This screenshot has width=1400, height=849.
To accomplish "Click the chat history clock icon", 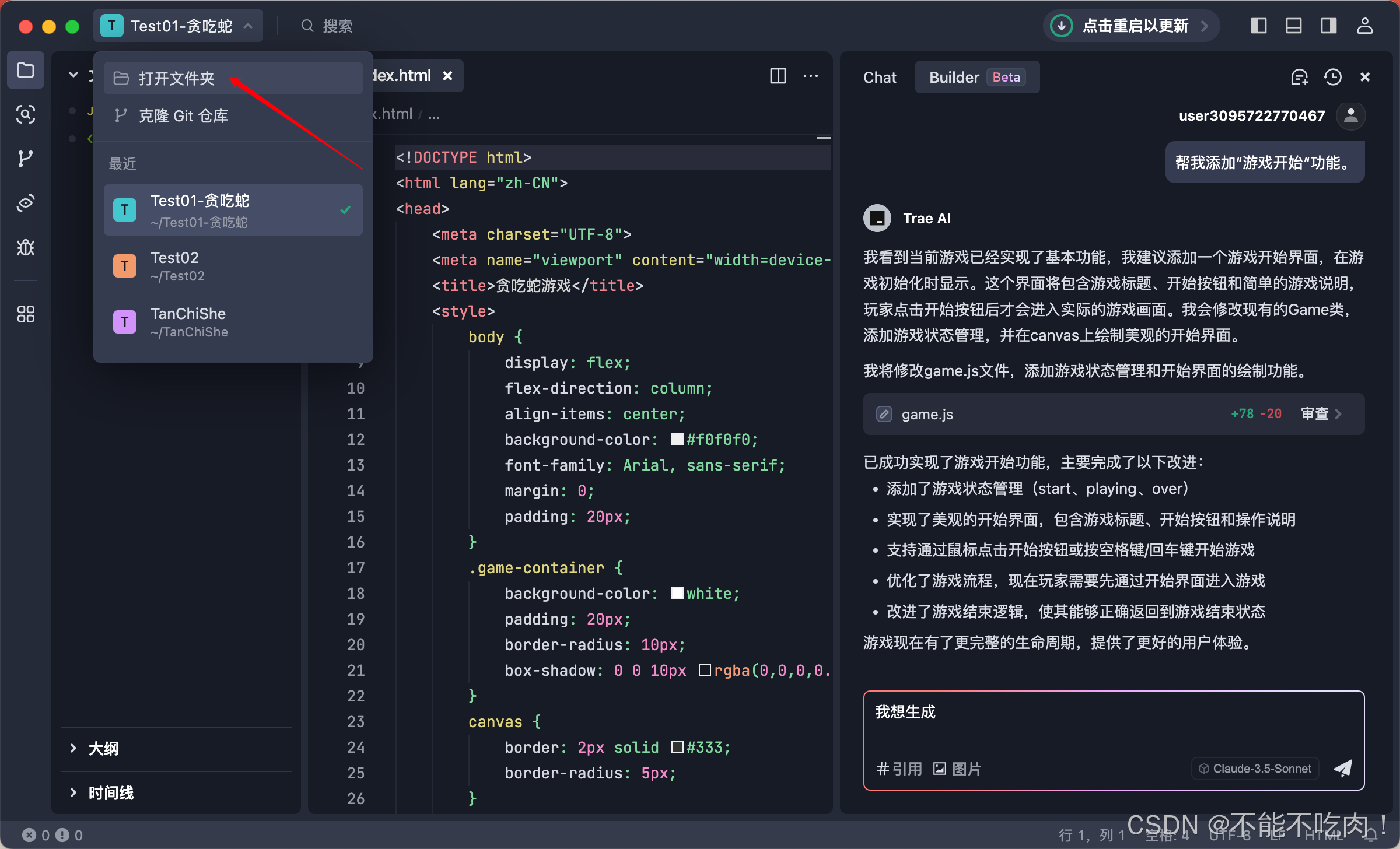I will click(x=1332, y=77).
